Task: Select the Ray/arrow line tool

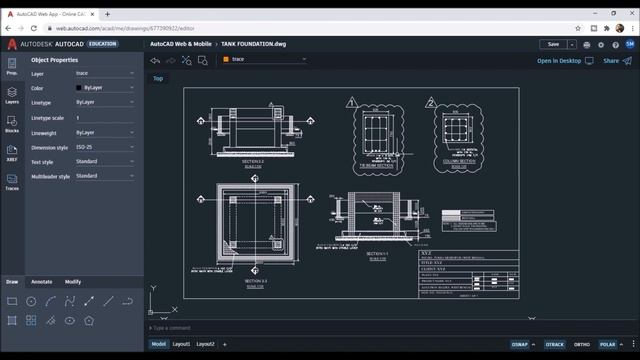Action: point(89,302)
